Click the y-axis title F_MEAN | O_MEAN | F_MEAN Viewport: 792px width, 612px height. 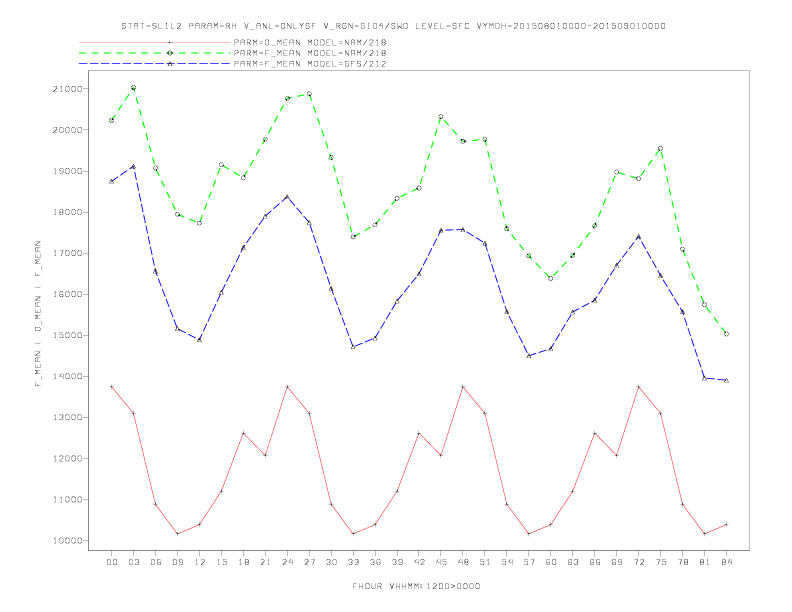[38, 314]
